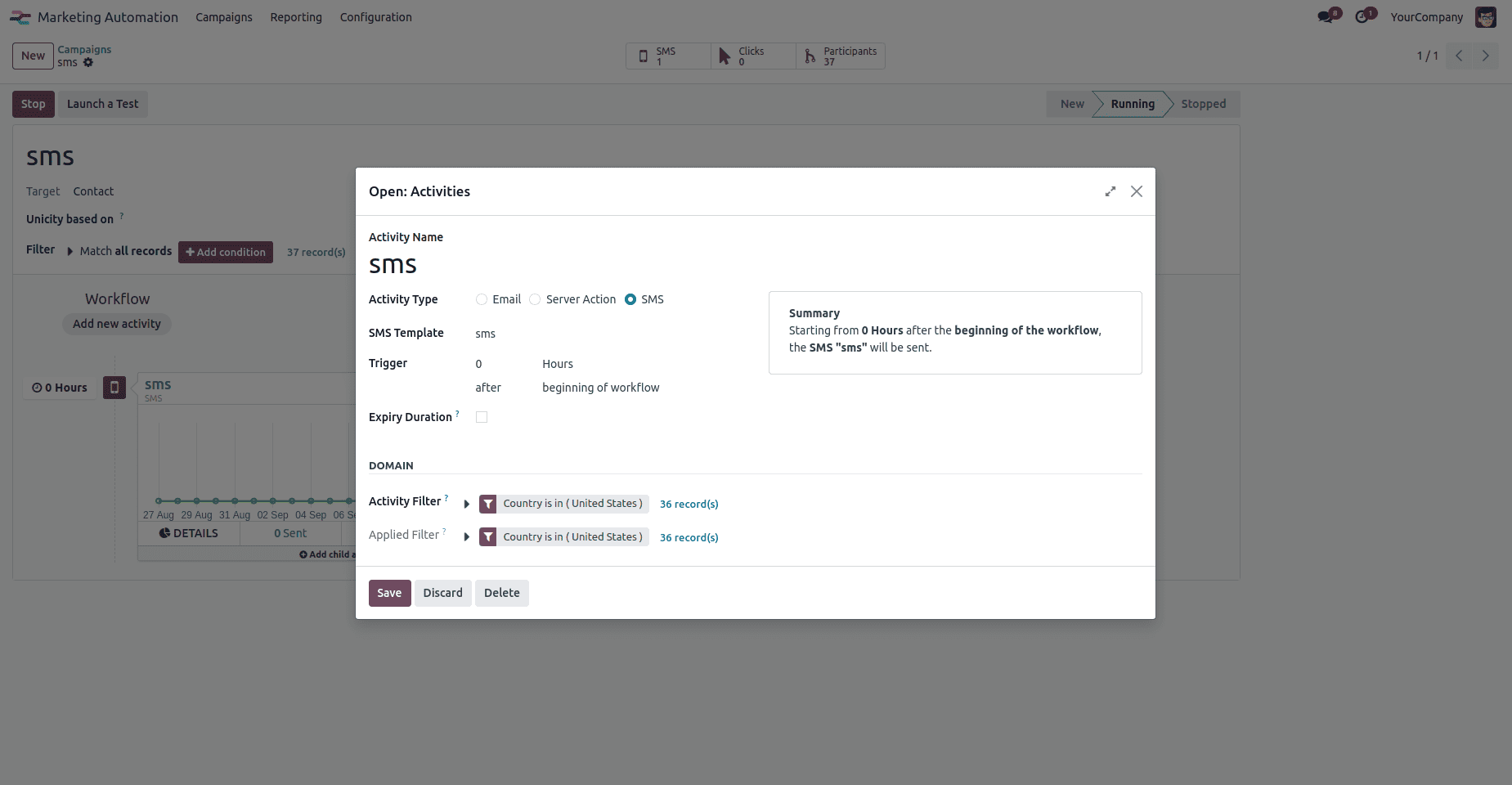
Task: Create a New campaign
Action: click(33, 56)
